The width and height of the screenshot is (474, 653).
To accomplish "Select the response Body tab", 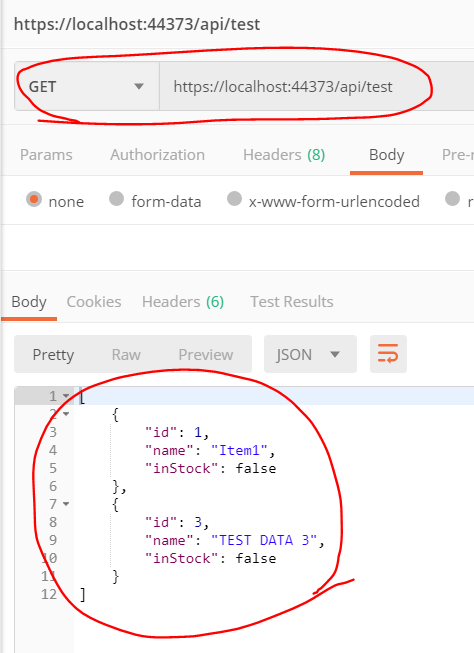I will tap(29, 302).
